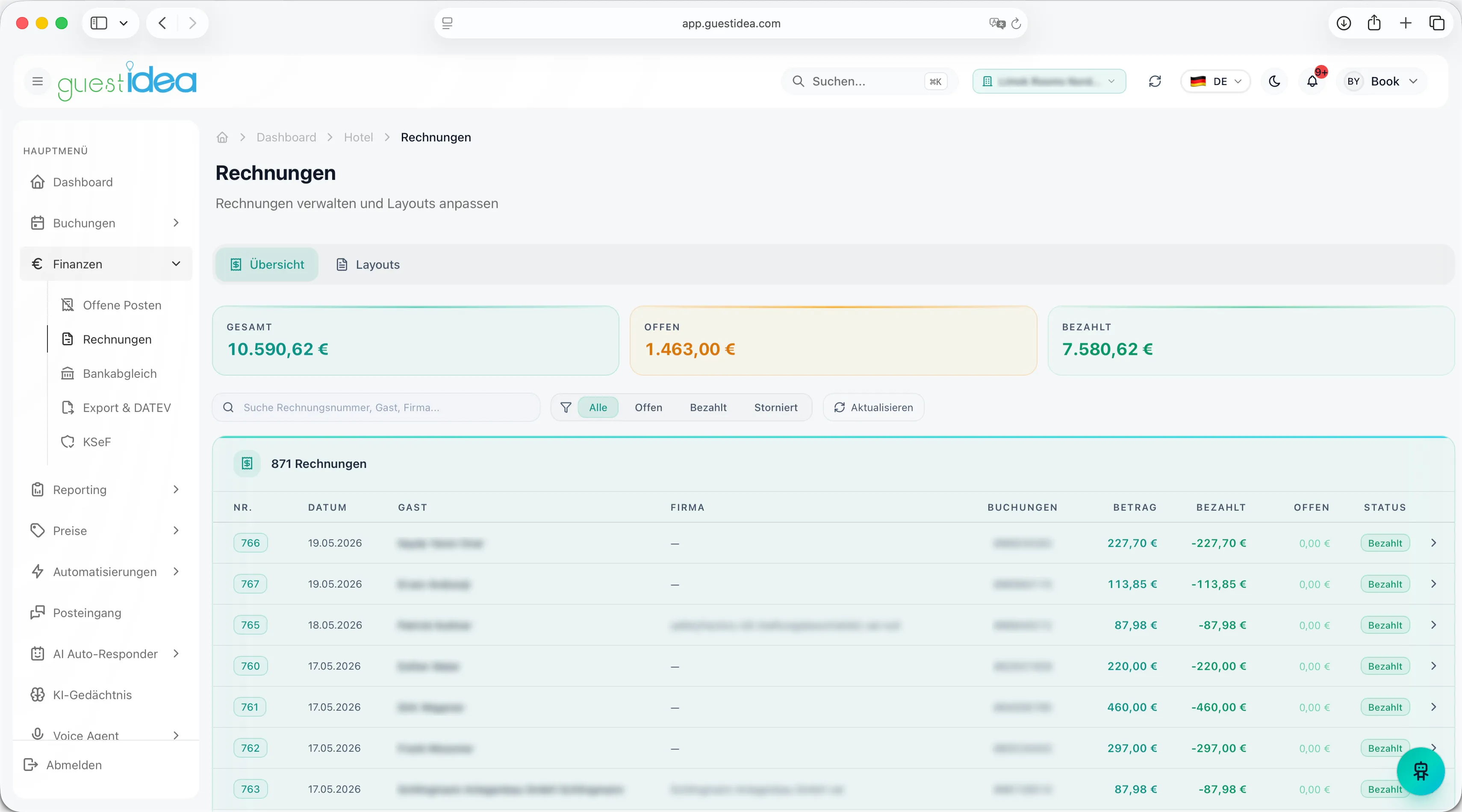Click the Safari sidebar toggle icon

(99, 23)
